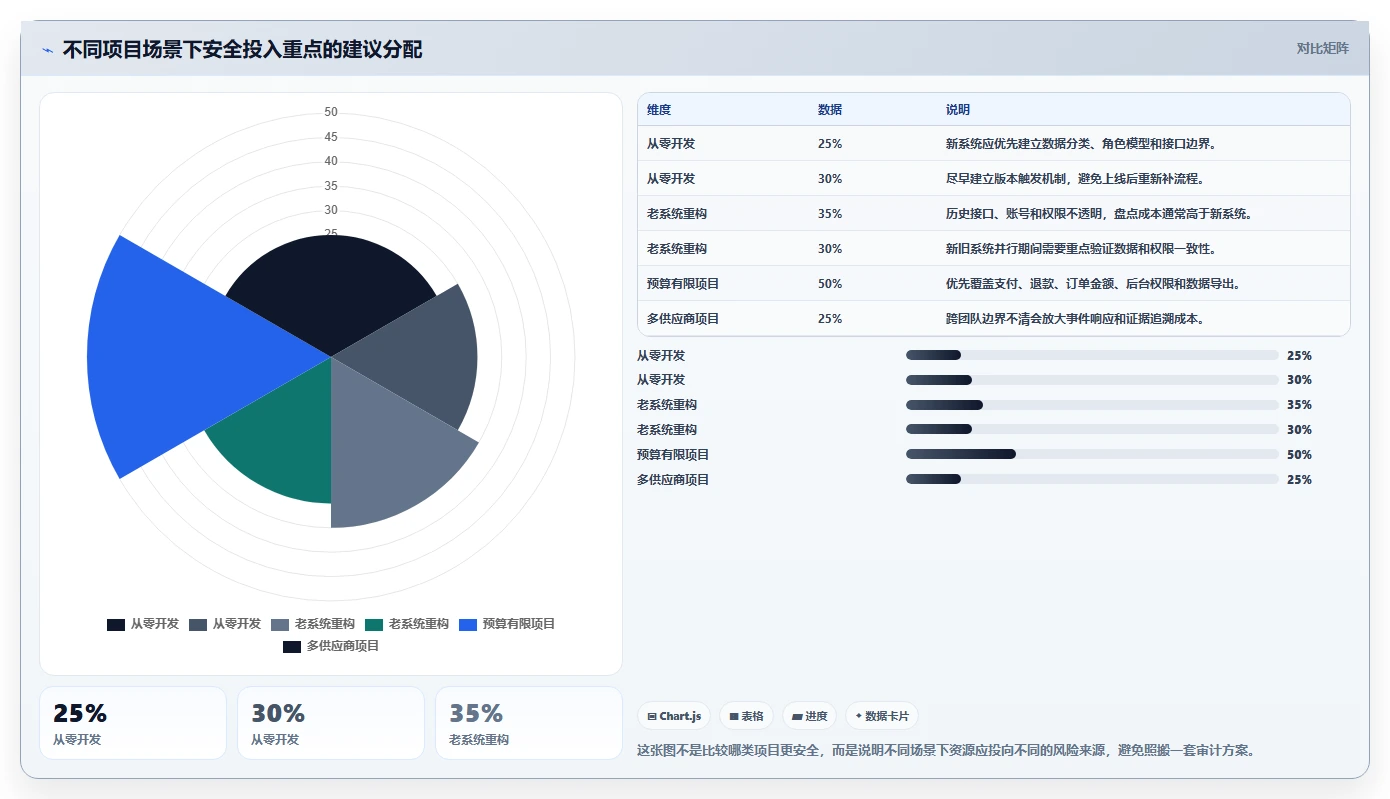Click the 40 radial axis label
The image size is (1390, 799).
point(331,161)
